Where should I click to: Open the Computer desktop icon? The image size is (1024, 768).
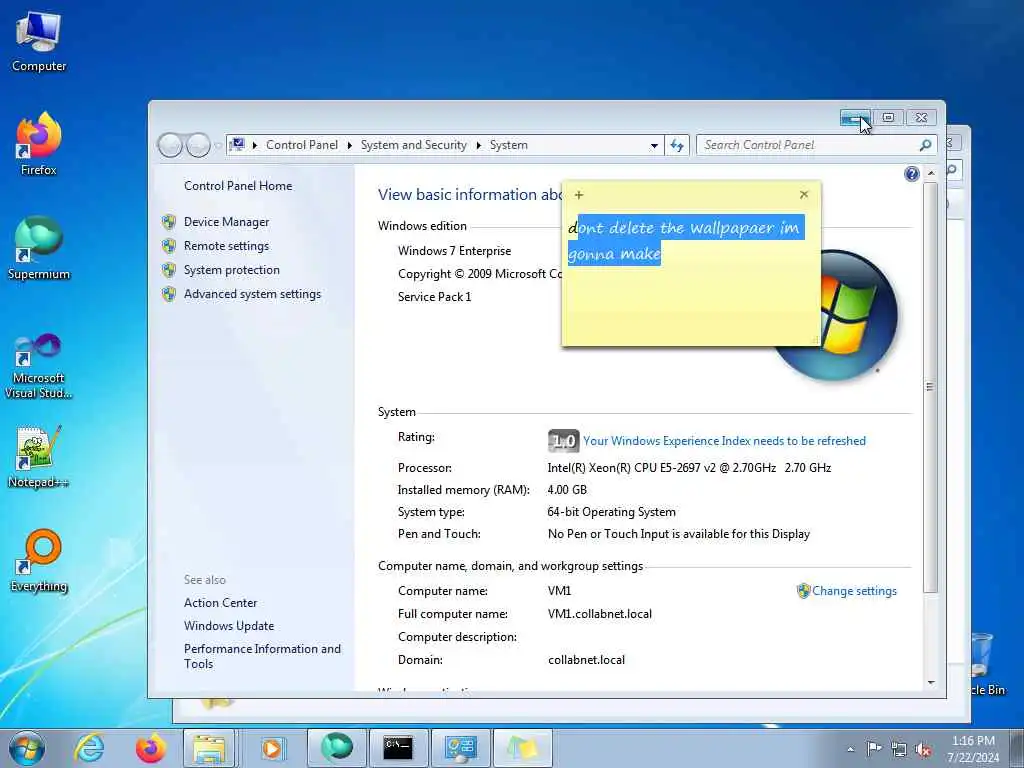(x=39, y=40)
